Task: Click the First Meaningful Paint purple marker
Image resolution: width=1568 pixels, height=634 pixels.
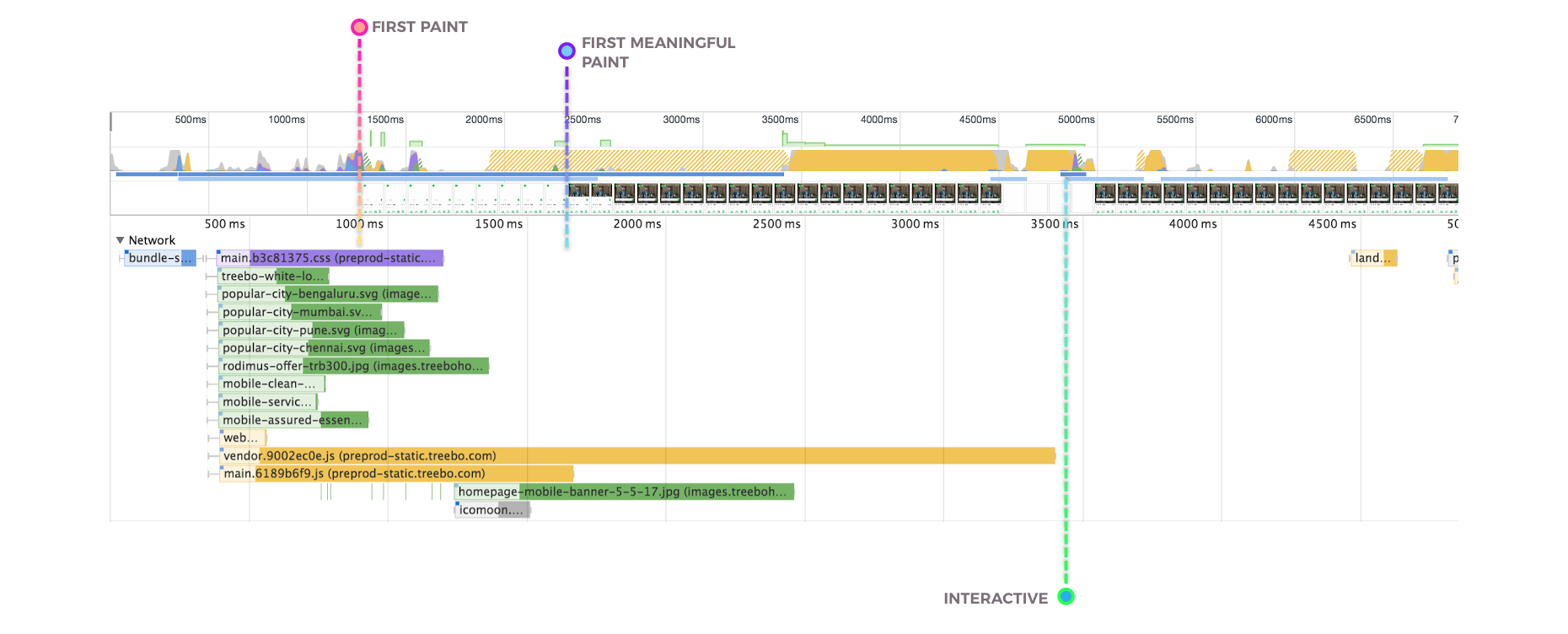Action: tap(567, 51)
